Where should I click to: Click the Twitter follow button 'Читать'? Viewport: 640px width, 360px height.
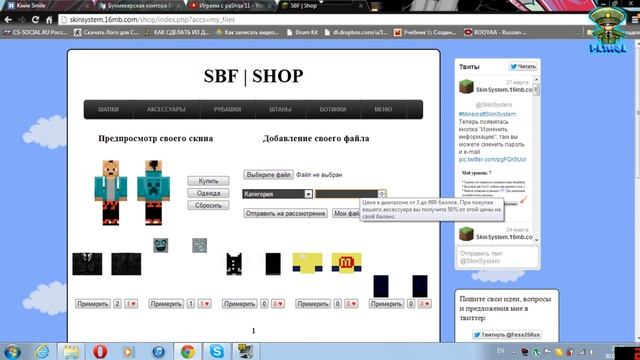[523, 67]
